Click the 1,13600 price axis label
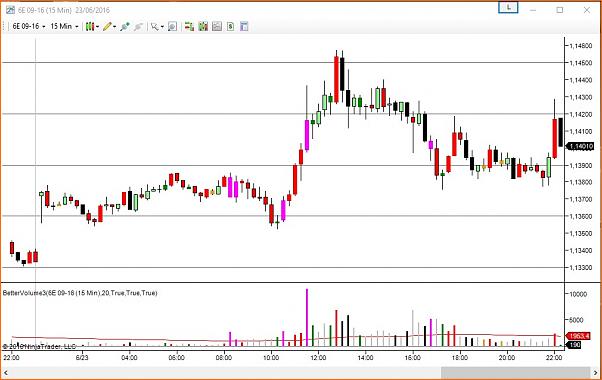602x380 pixels. pyautogui.click(x=580, y=216)
